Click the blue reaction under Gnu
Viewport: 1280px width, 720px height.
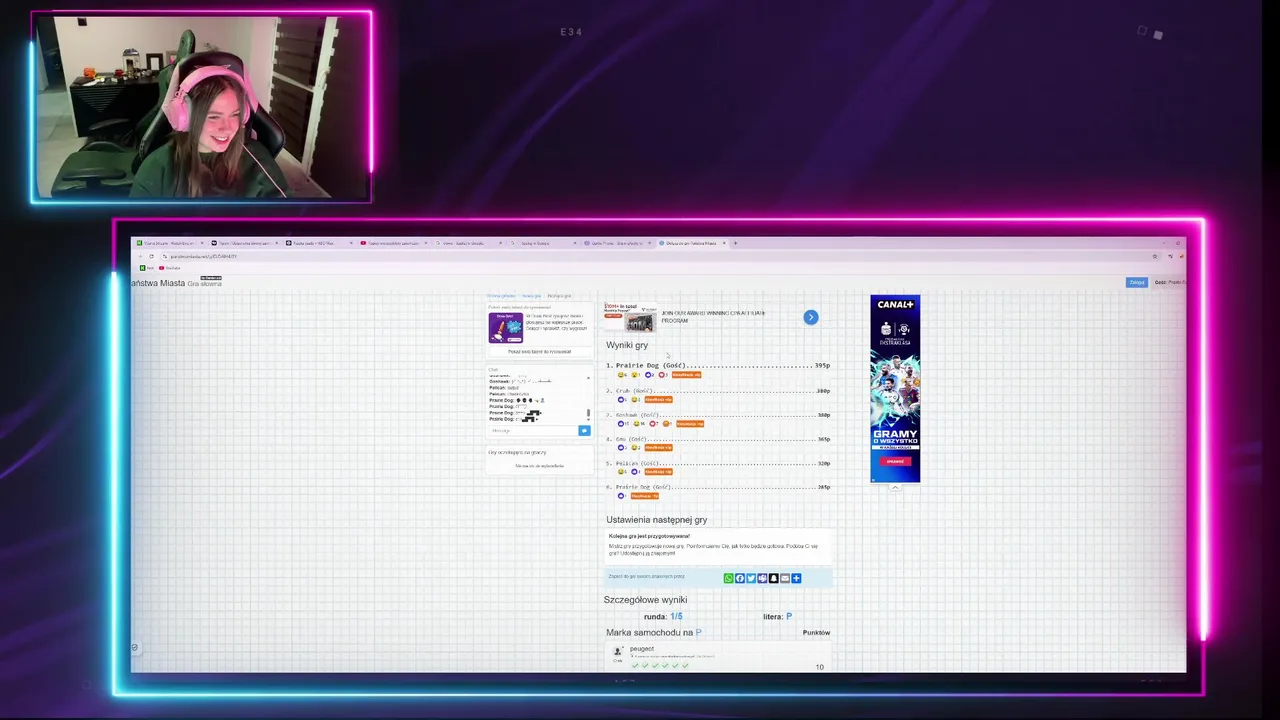621,447
